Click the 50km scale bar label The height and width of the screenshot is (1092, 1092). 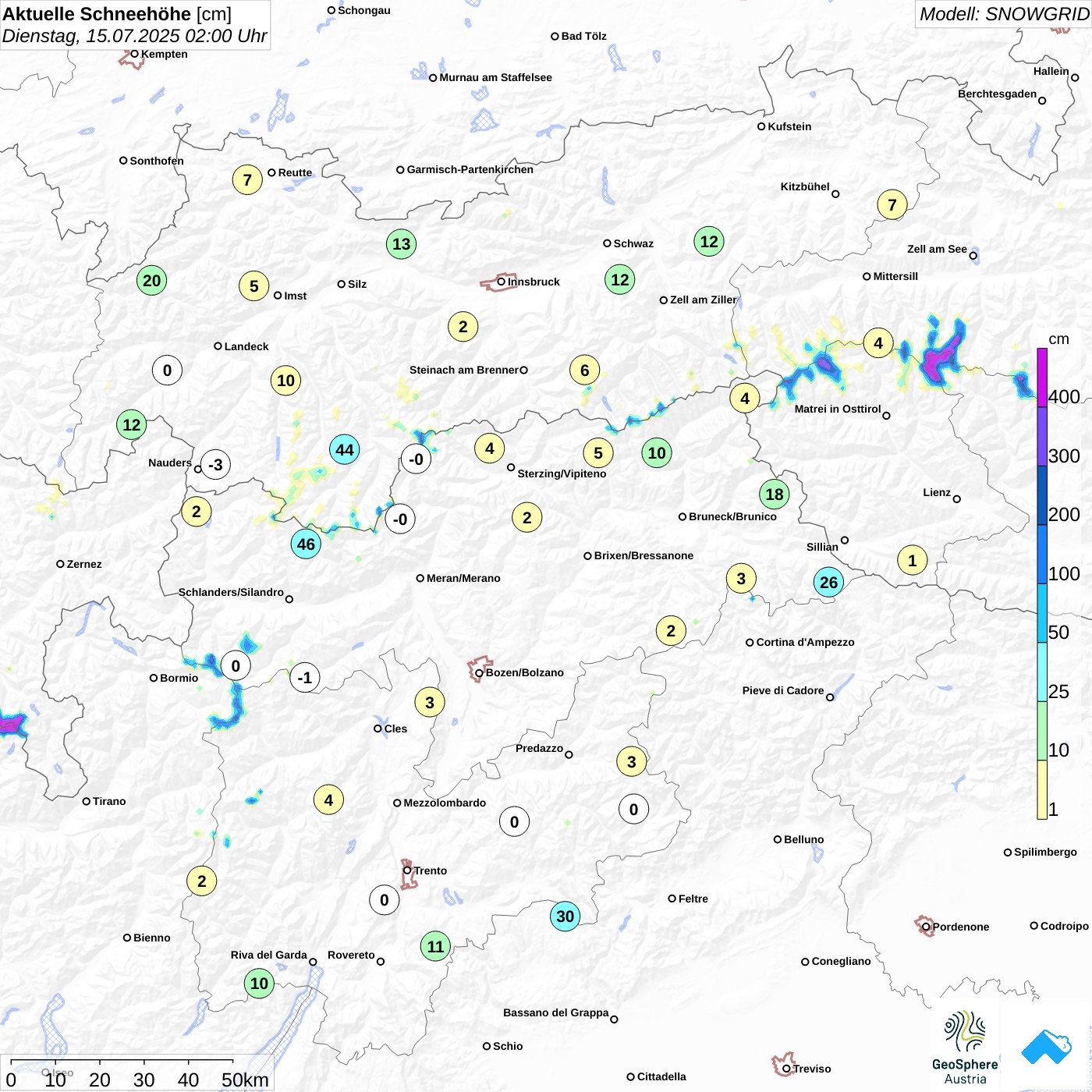tap(245, 1080)
